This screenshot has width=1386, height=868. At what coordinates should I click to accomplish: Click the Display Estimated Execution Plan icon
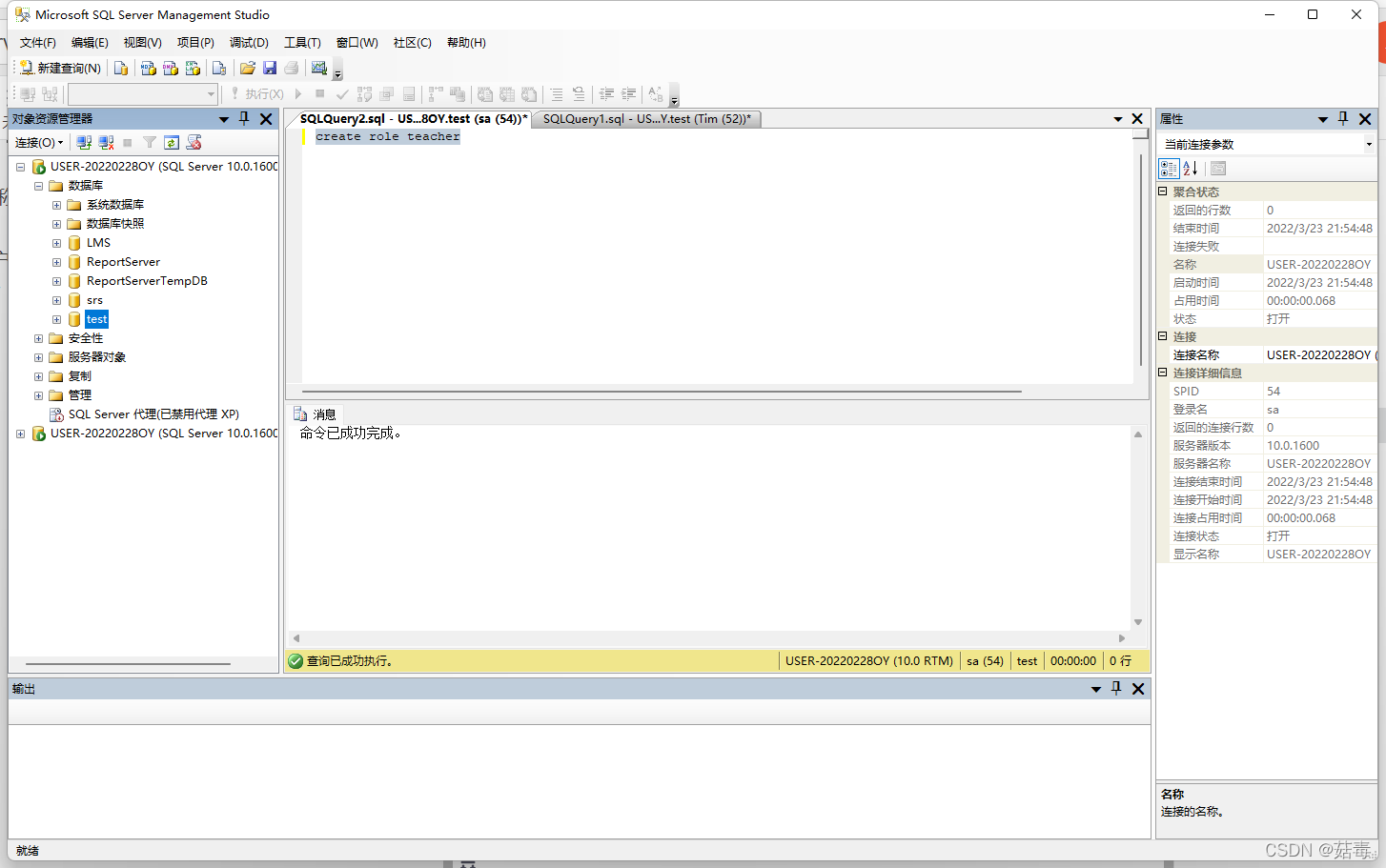[x=364, y=94]
